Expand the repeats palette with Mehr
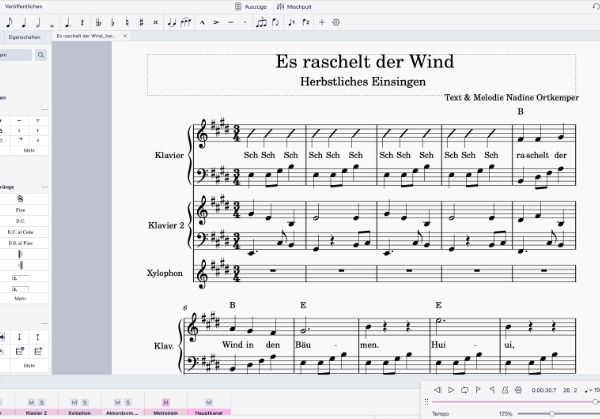The width and height of the screenshot is (600, 419). pos(20,298)
